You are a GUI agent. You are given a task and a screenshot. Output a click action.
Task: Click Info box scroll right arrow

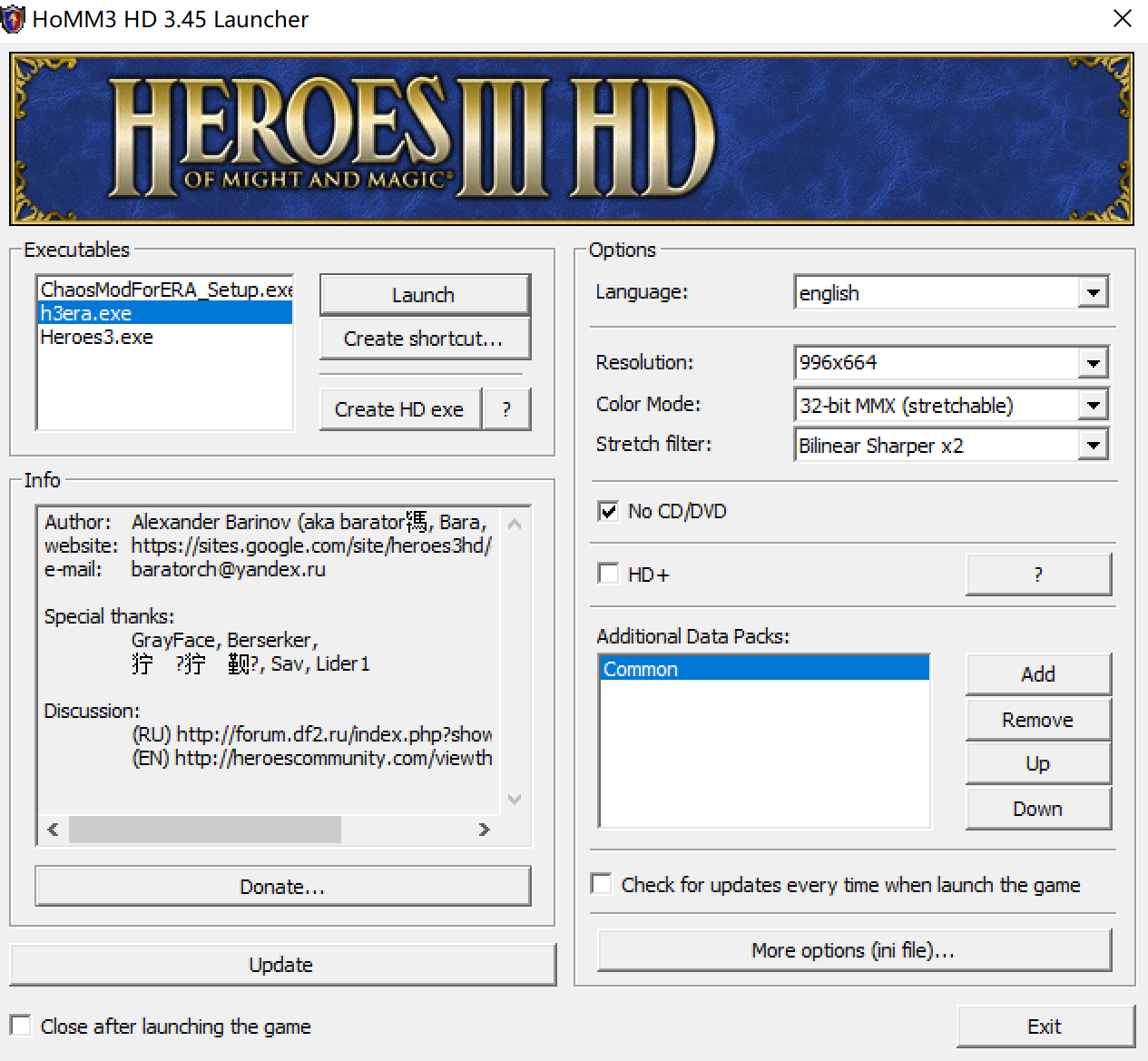[485, 830]
